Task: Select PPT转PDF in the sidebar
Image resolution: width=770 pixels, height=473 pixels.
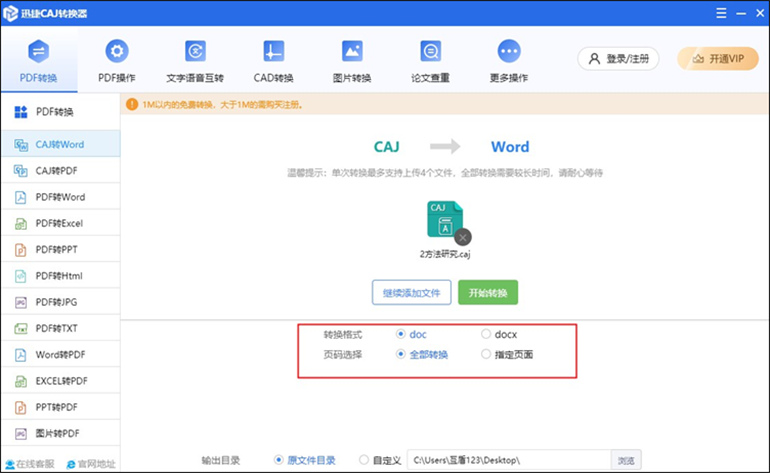Action: click(x=60, y=407)
